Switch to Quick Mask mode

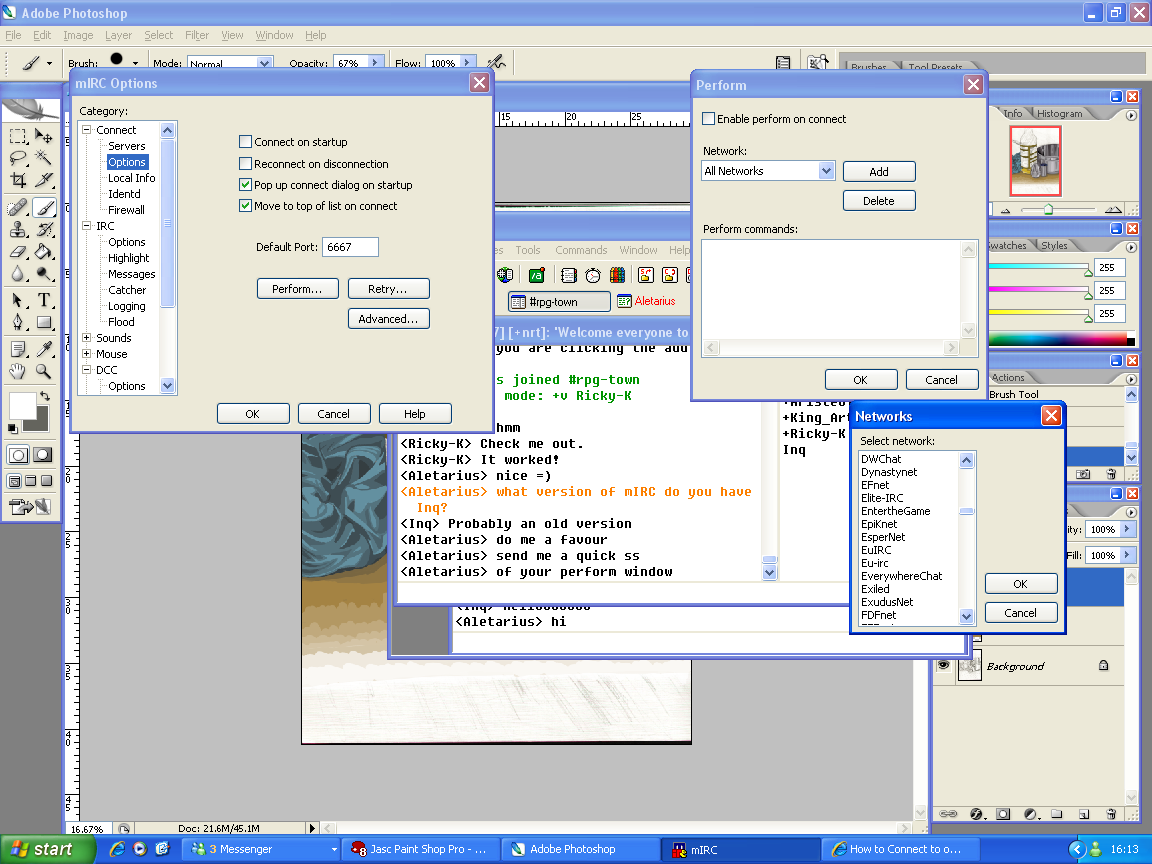tap(43, 455)
